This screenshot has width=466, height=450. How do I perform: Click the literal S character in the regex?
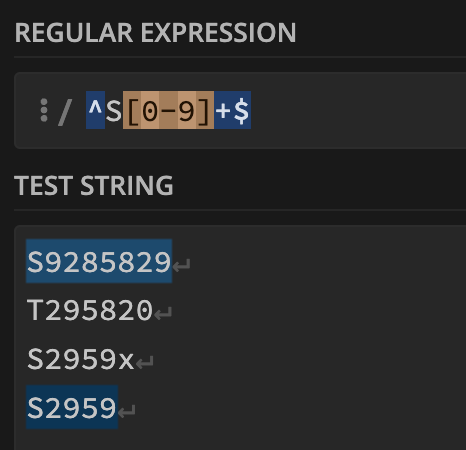(114, 110)
